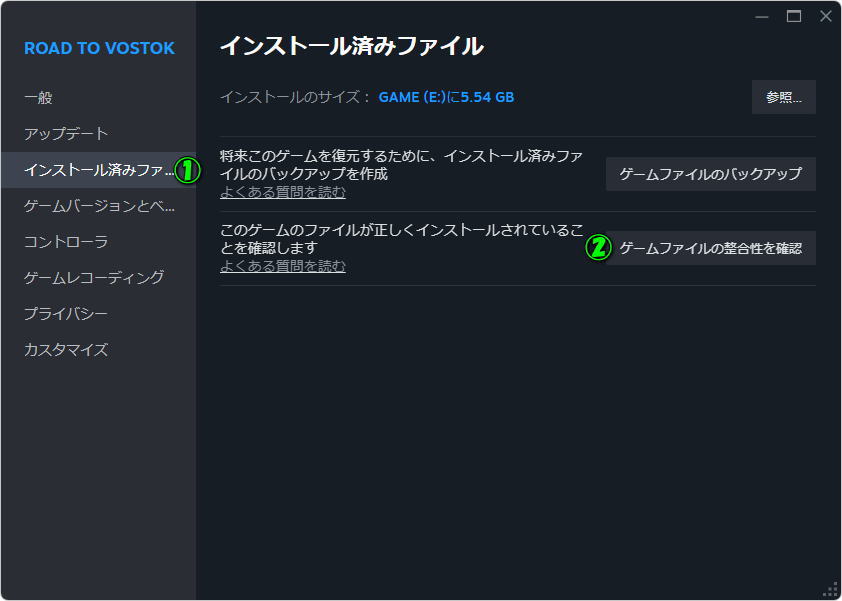The image size is (842, 601).
Task: Go to the コントローラ settings
Action: 66,242
